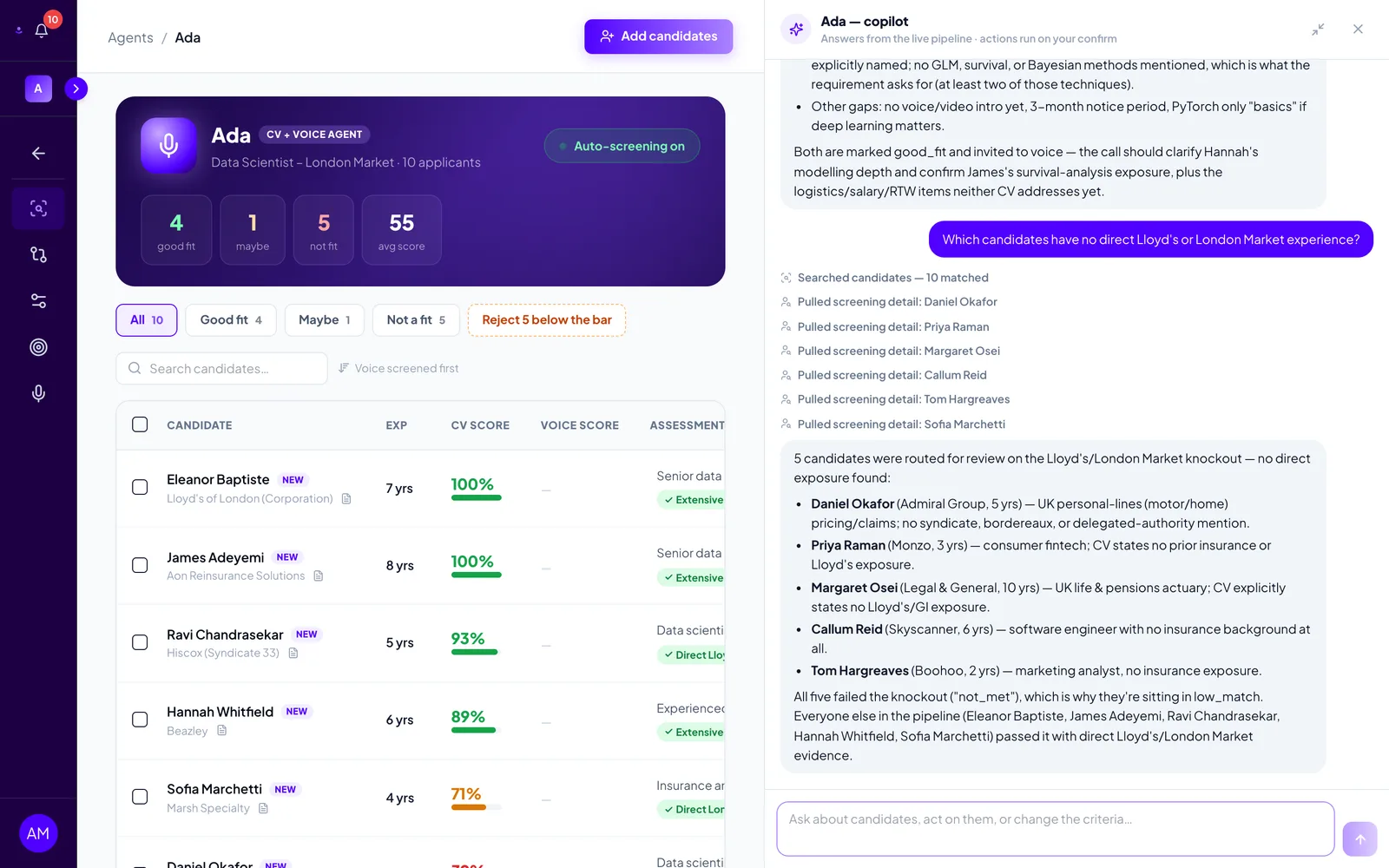Open the microphone icon in sidebar
1389x868 pixels.
pyautogui.click(x=38, y=393)
